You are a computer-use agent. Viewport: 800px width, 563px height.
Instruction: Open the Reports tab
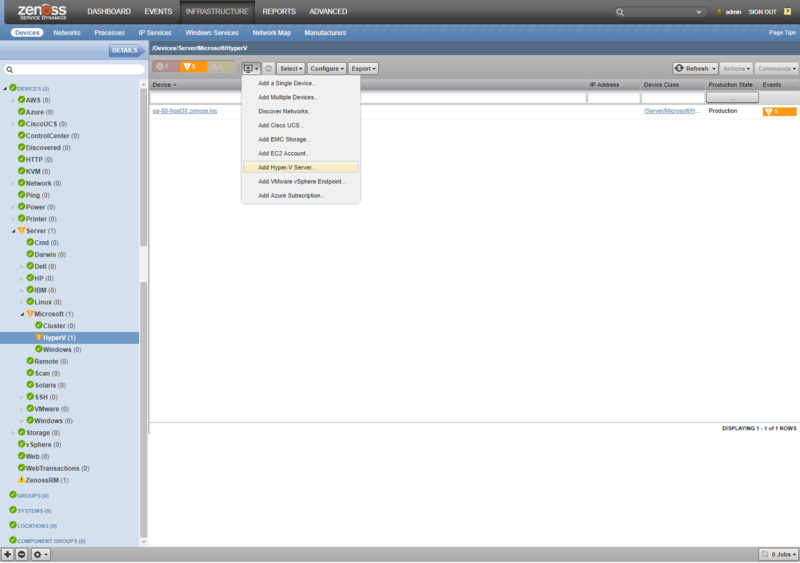279,11
